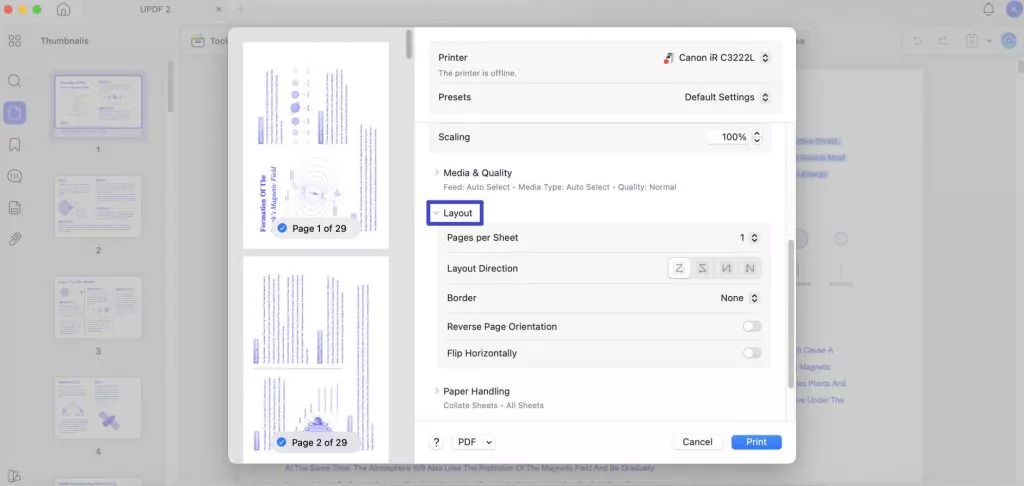Click the Undo arrow in the top toolbar
Screen dimensions: 1024x486
917,40
